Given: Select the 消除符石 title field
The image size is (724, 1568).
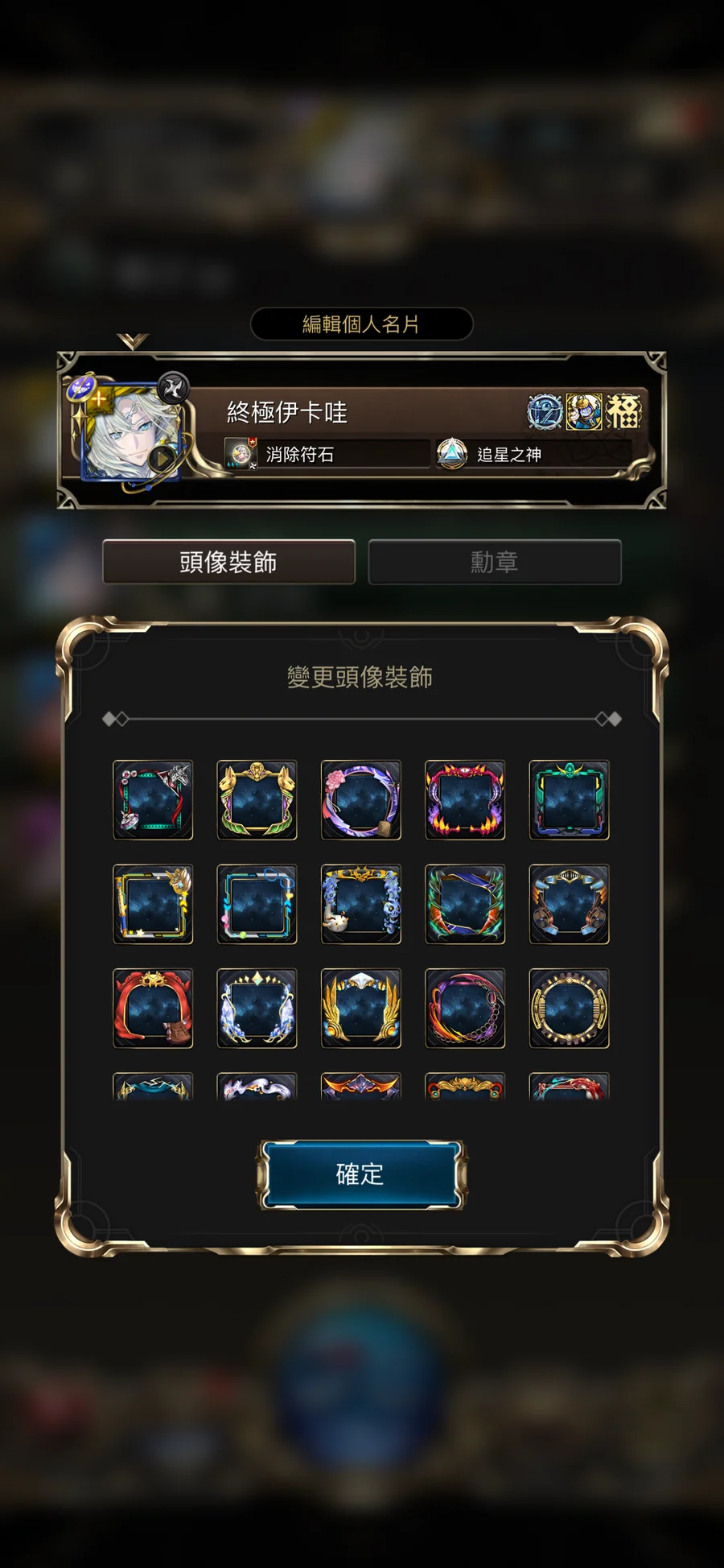Looking at the screenshot, I should (327, 454).
